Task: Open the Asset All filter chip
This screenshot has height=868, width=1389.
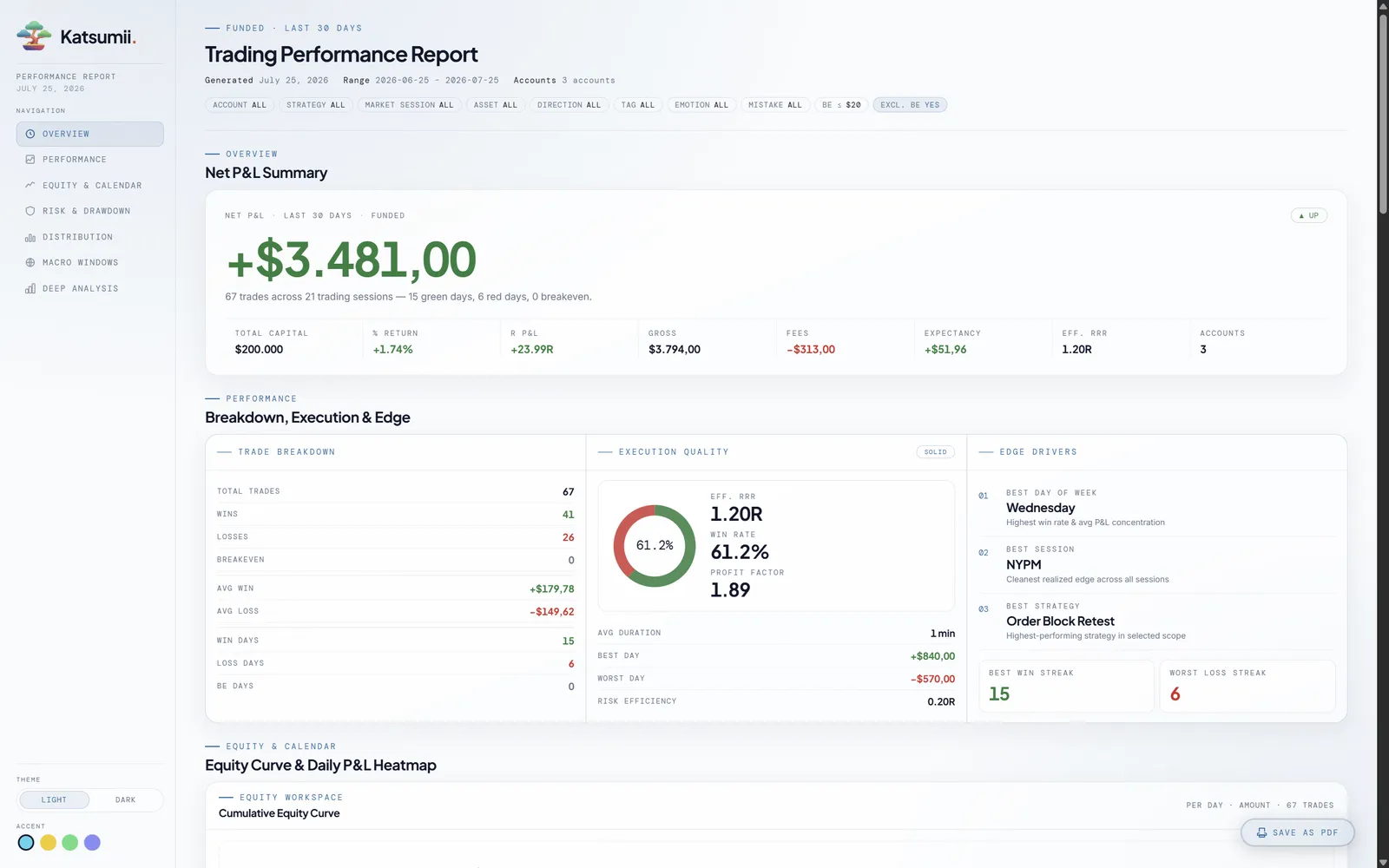Action: (495, 105)
